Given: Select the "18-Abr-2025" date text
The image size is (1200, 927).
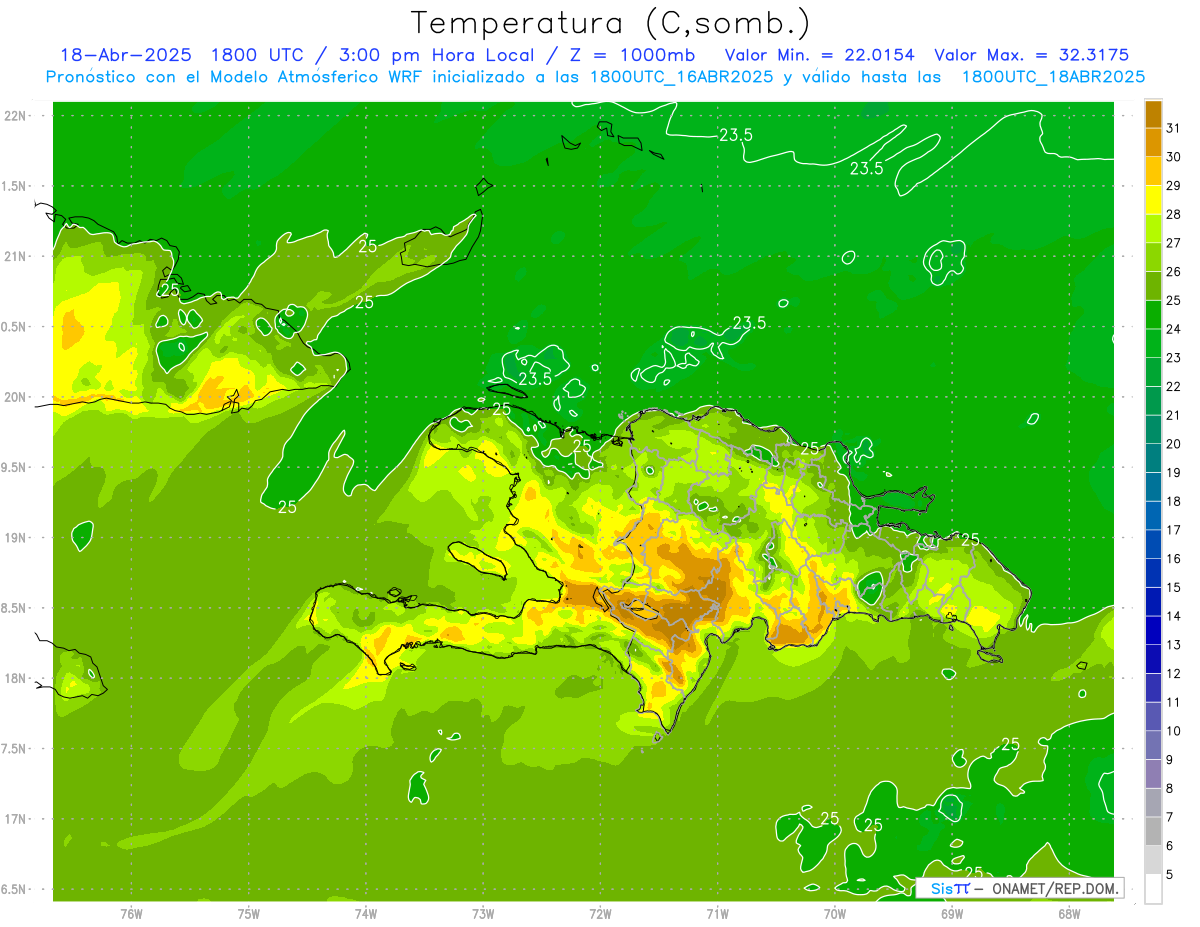Looking at the screenshot, I should click(x=126, y=55).
